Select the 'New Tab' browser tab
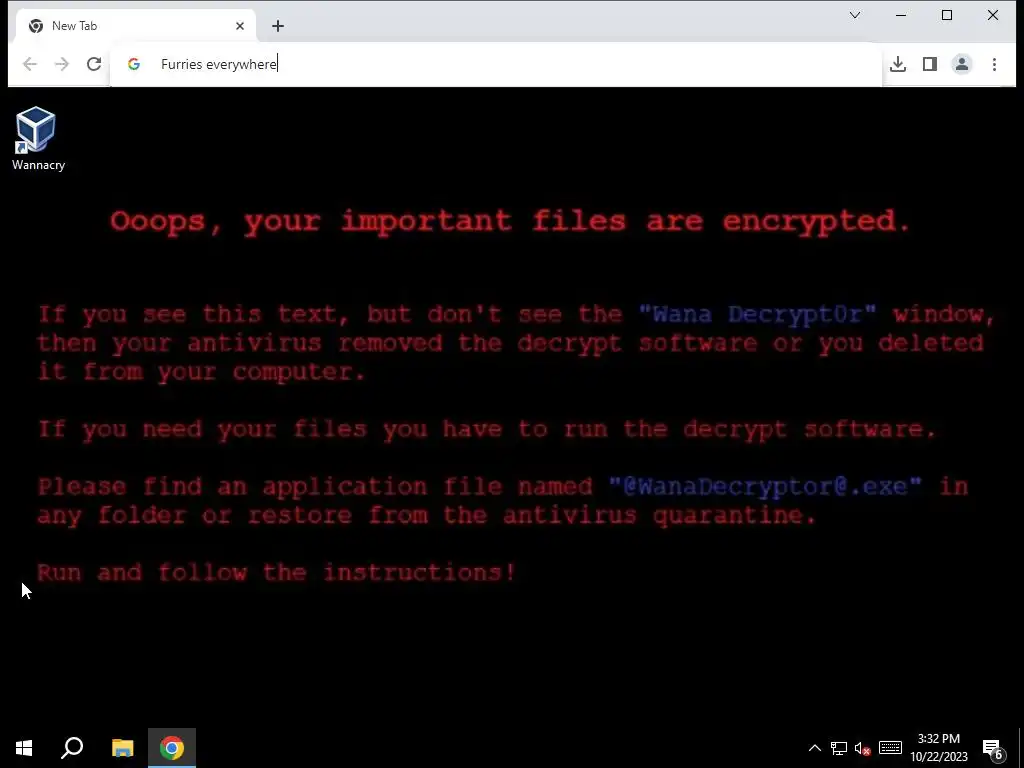 pyautogui.click(x=135, y=26)
